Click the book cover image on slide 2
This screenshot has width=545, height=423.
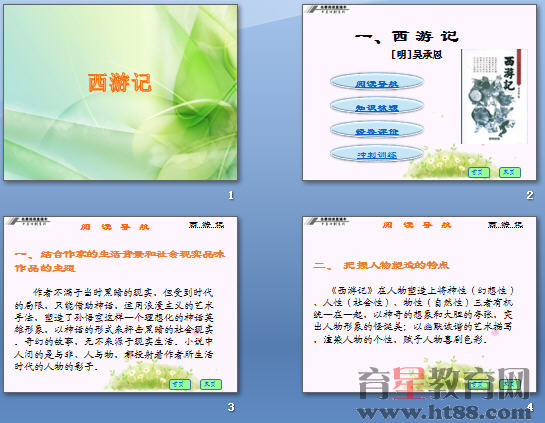click(x=494, y=96)
